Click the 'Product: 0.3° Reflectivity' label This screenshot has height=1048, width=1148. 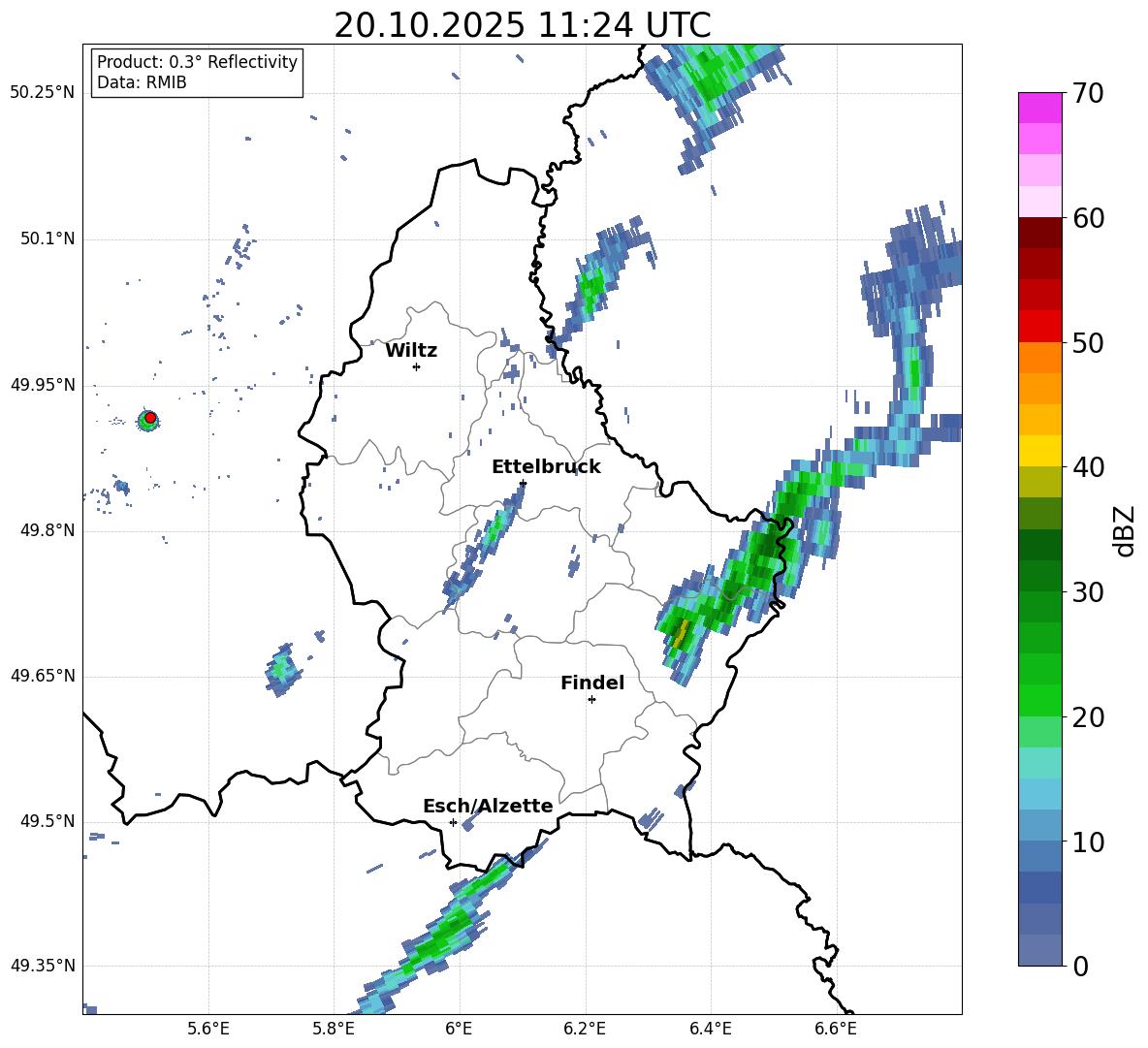[x=197, y=61]
